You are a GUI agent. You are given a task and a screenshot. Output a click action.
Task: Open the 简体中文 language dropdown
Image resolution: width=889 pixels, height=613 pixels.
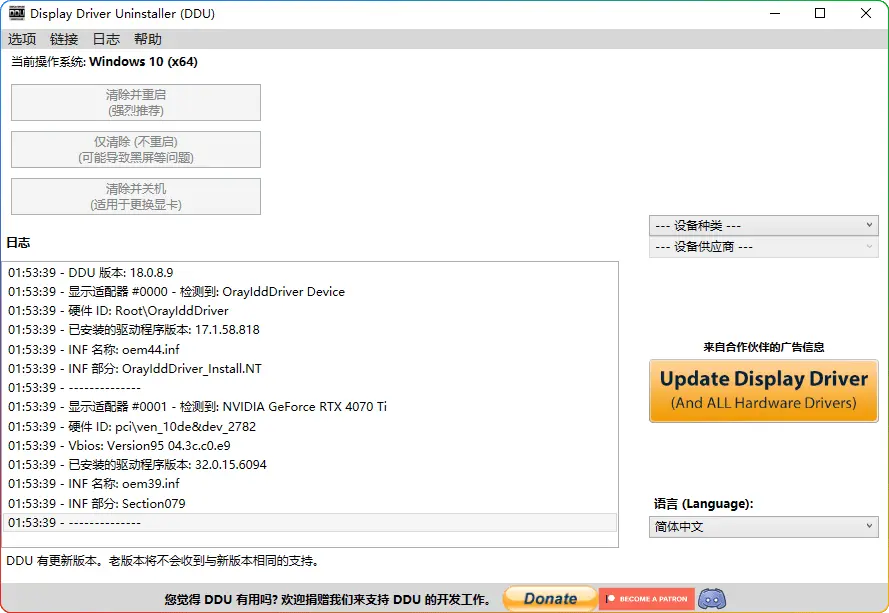click(x=764, y=527)
